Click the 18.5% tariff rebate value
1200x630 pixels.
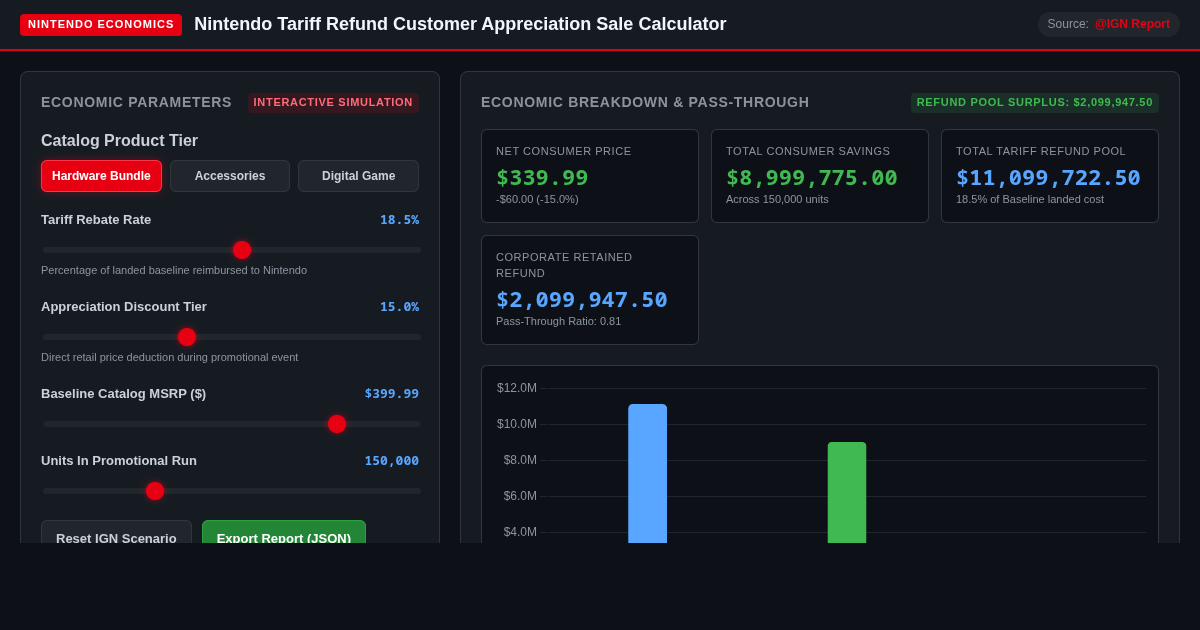click(399, 220)
